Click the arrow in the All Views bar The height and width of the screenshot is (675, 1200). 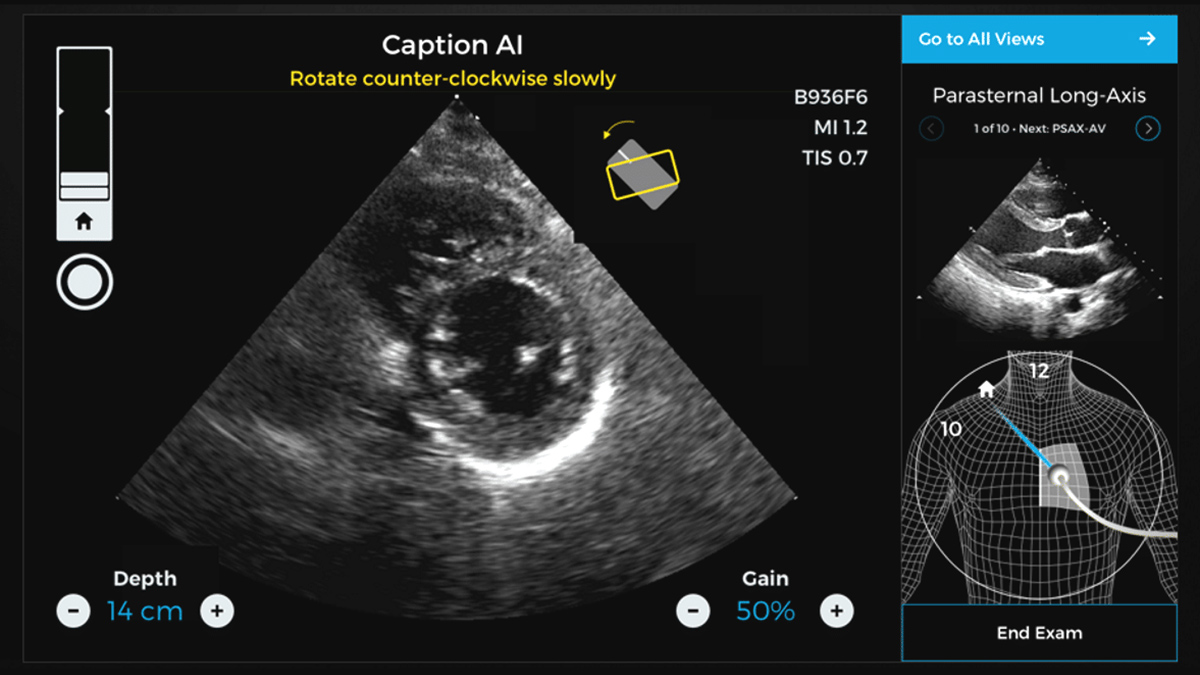pyautogui.click(x=1147, y=39)
